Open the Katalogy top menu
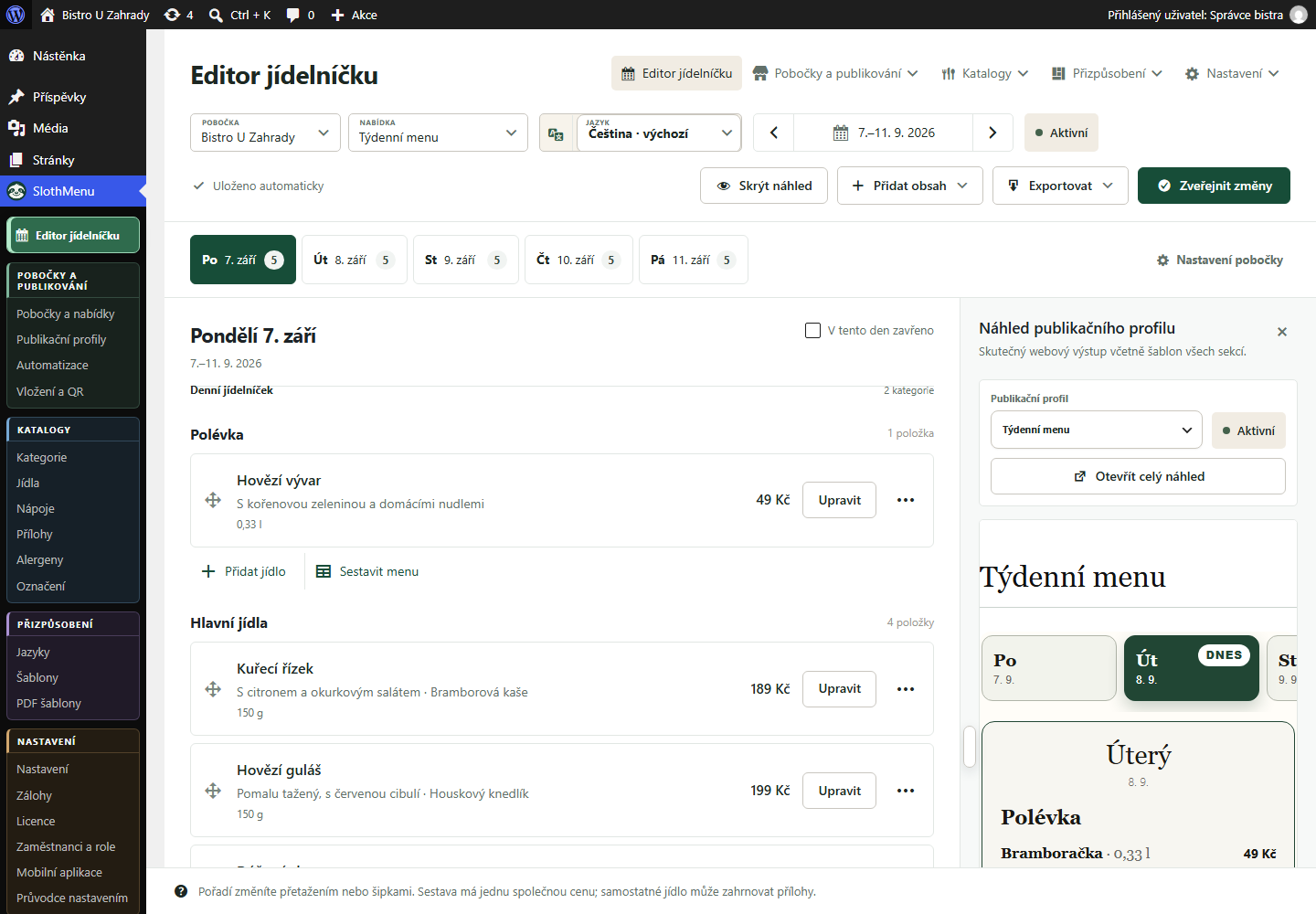1316x914 pixels. pos(985,73)
